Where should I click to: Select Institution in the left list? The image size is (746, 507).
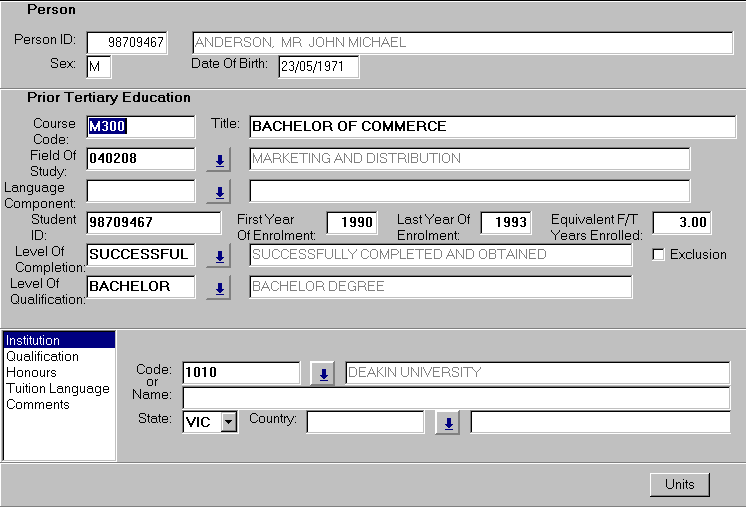33,341
